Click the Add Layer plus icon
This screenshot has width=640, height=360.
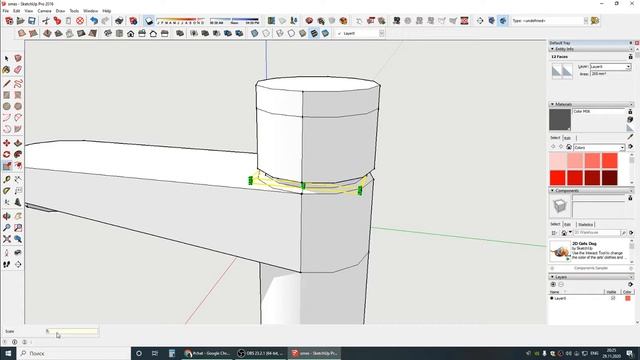click(x=553, y=284)
